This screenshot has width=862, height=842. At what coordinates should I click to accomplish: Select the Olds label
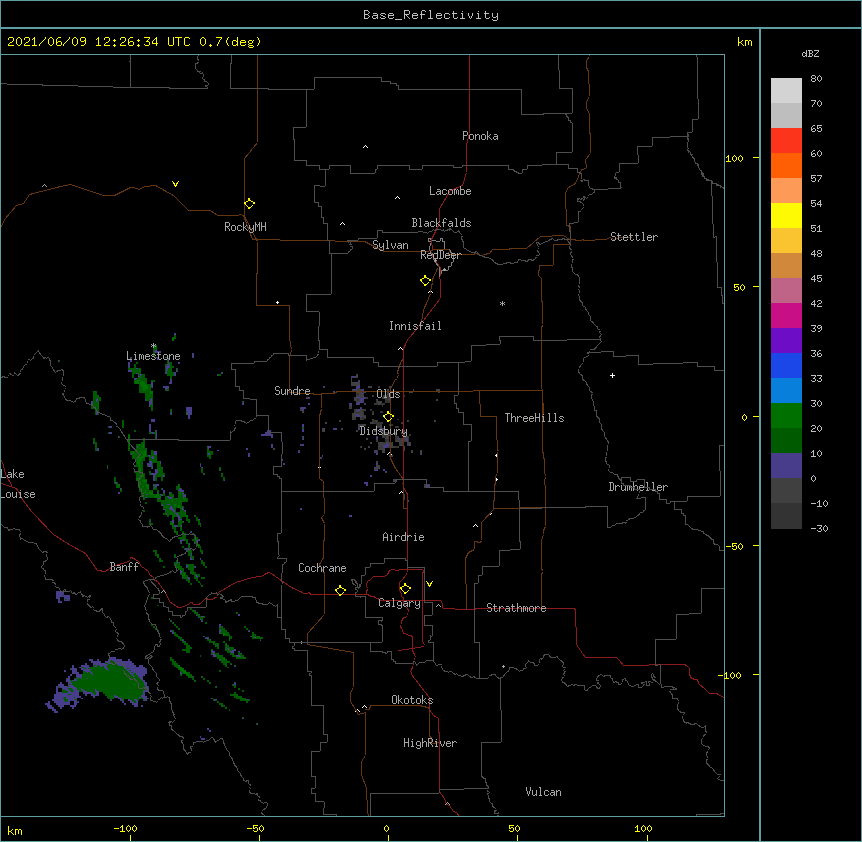point(388,394)
